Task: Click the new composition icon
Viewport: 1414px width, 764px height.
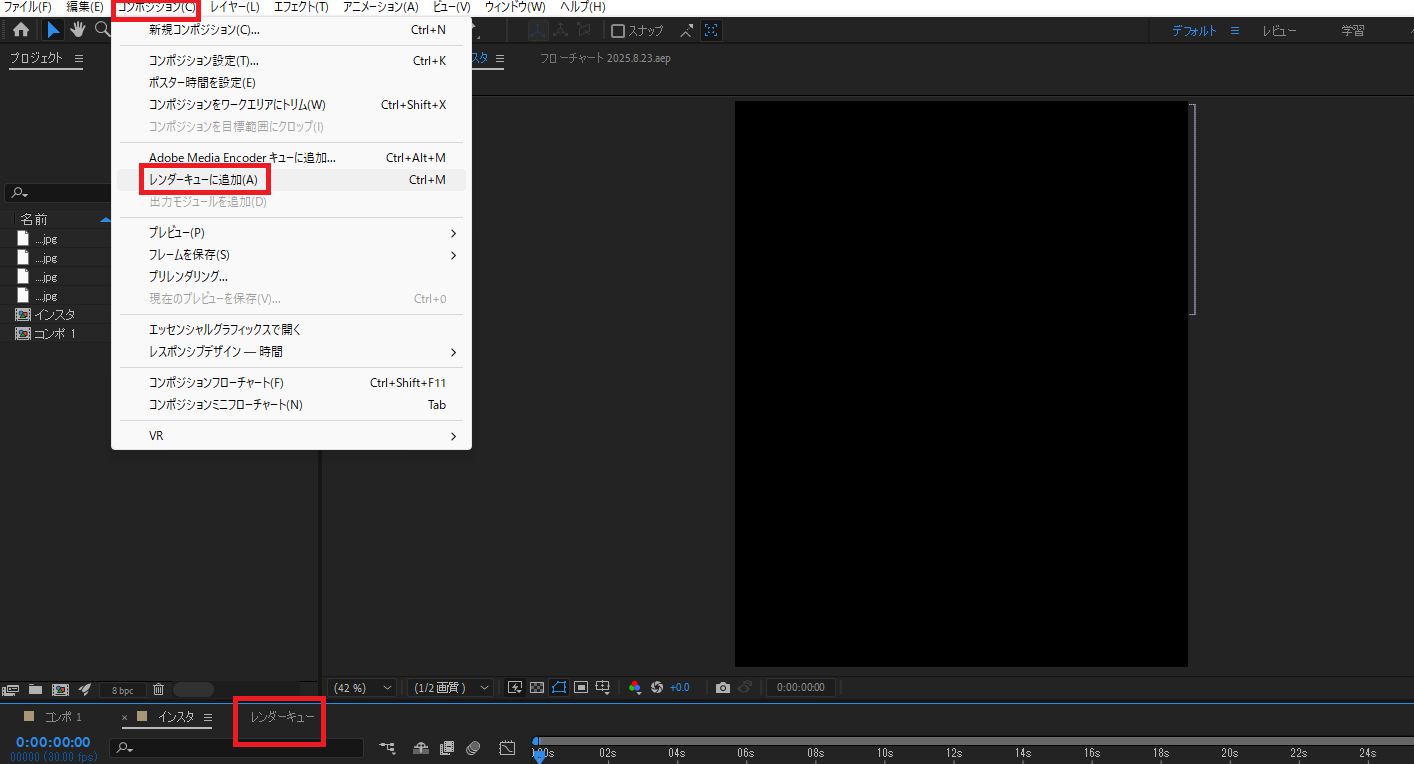Action: coord(60,689)
